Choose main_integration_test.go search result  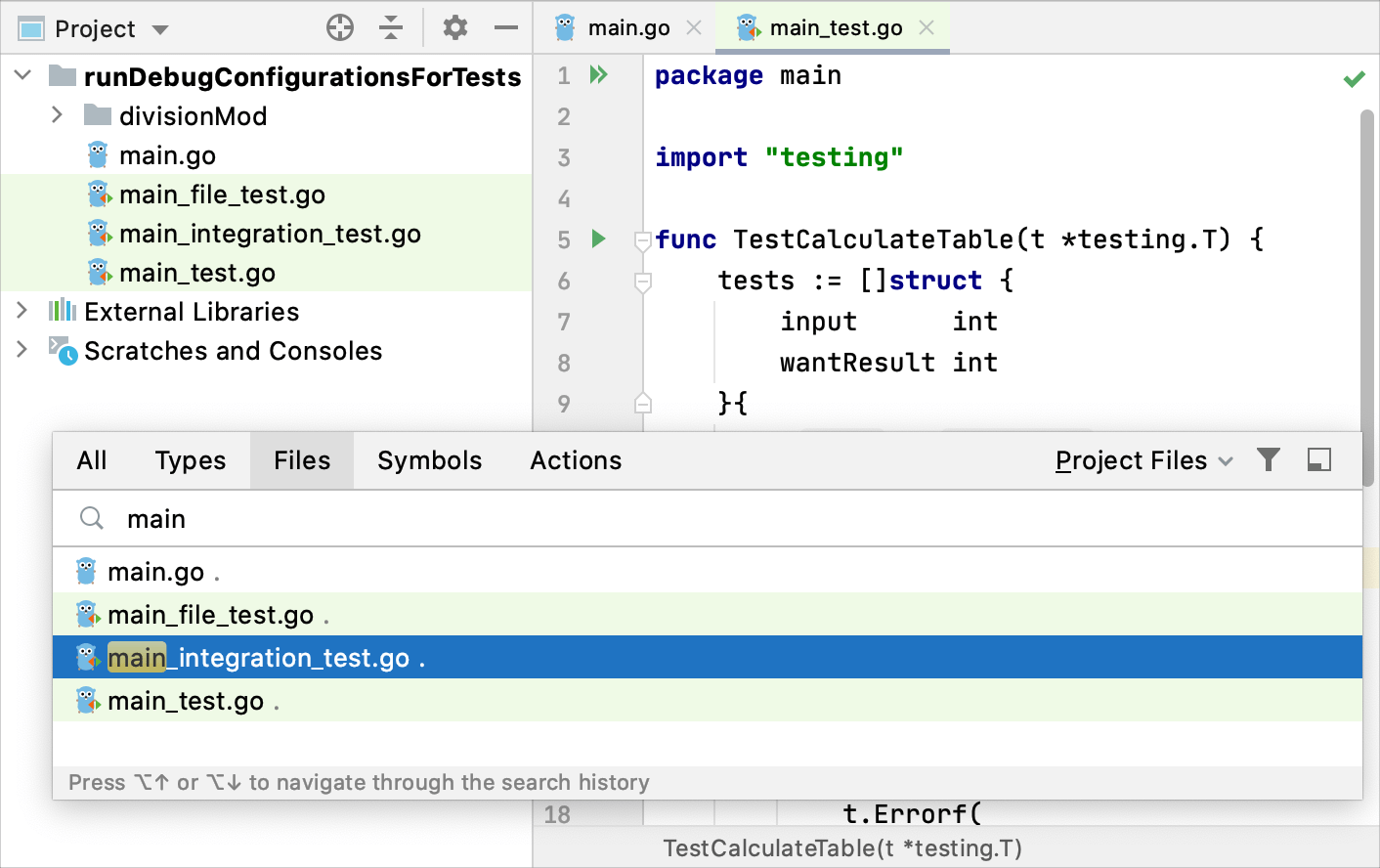click(x=708, y=658)
